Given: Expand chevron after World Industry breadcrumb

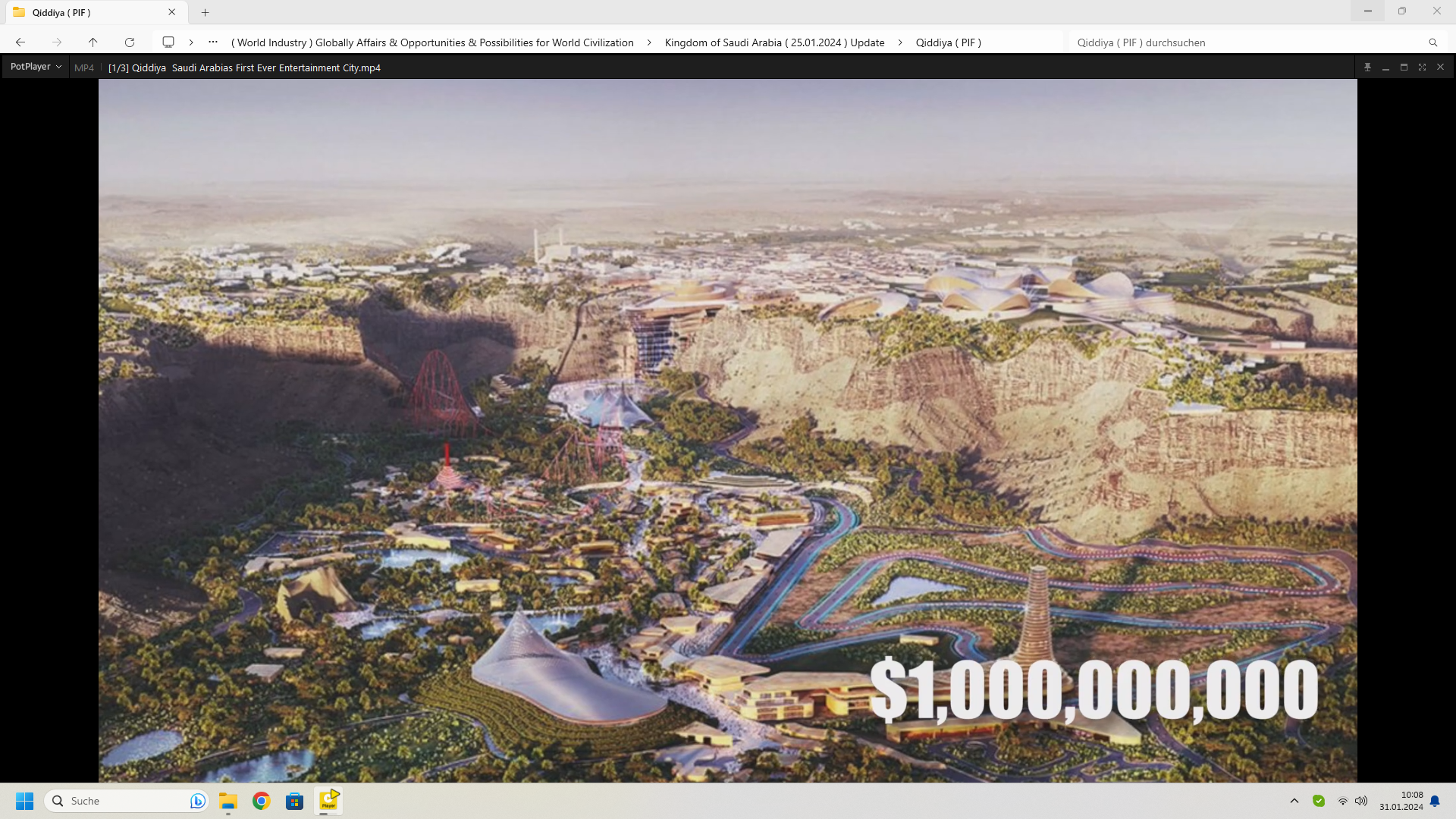Looking at the screenshot, I should click(649, 42).
